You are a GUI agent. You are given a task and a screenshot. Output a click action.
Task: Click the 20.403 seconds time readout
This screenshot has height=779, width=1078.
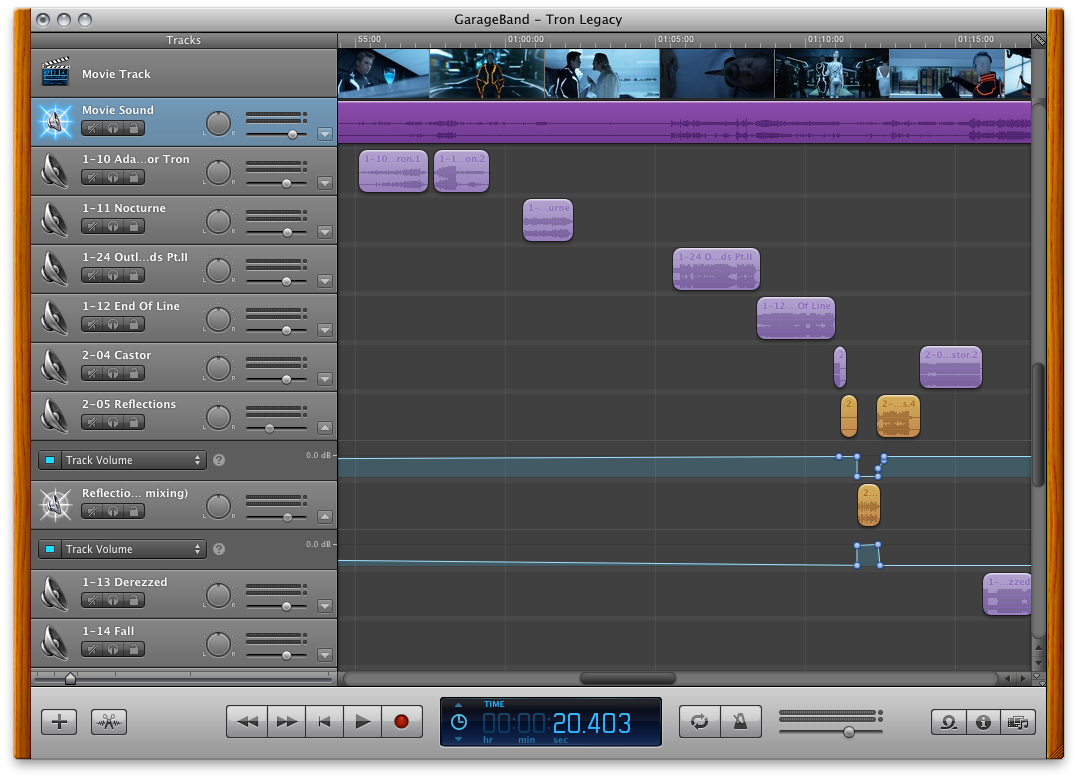coord(591,723)
